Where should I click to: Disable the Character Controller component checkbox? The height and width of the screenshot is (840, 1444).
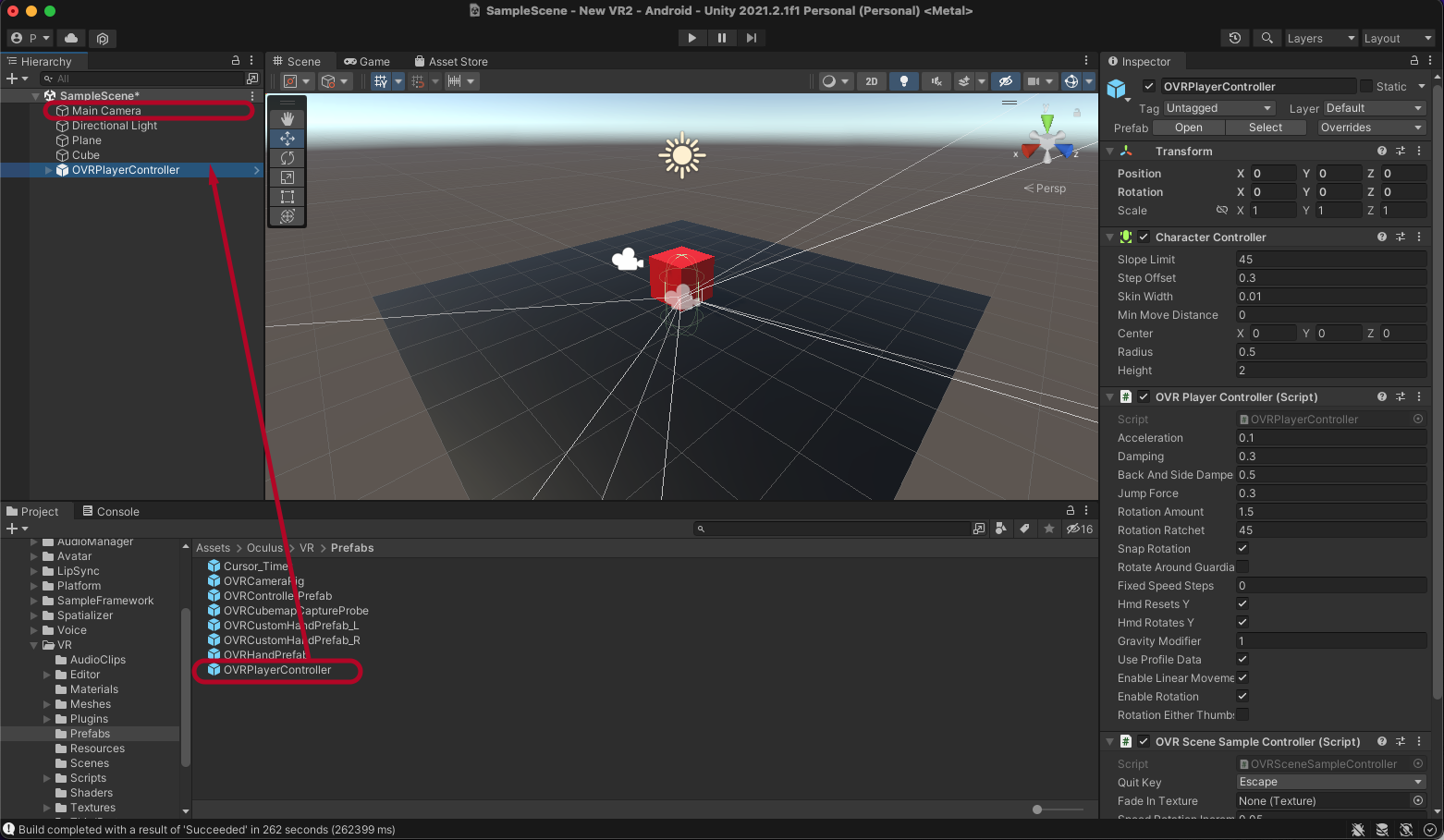coord(1144,237)
